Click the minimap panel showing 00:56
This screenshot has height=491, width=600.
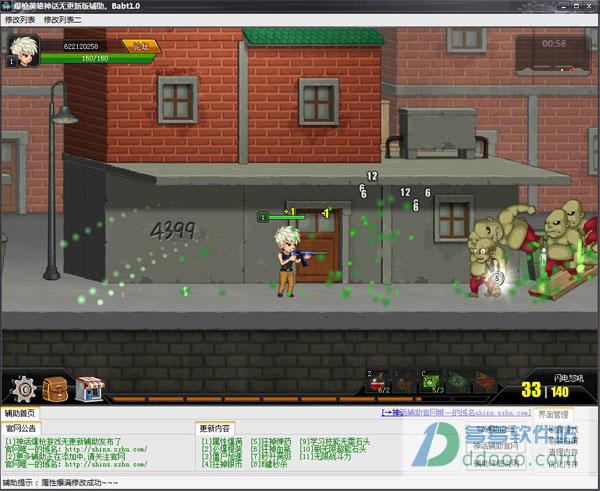tap(553, 55)
